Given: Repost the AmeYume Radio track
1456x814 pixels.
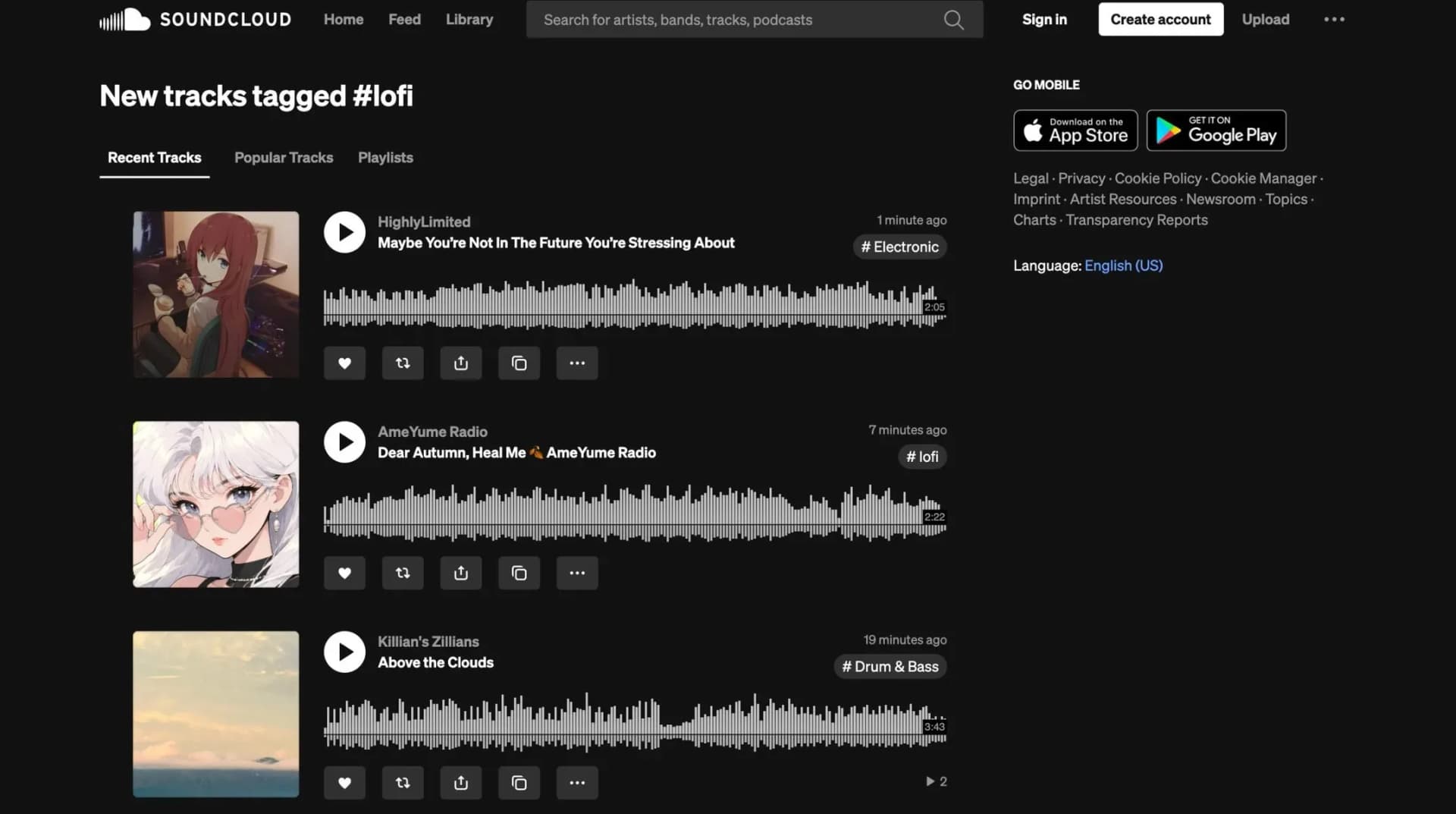Looking at the screenshot, I should click(403, 573).
